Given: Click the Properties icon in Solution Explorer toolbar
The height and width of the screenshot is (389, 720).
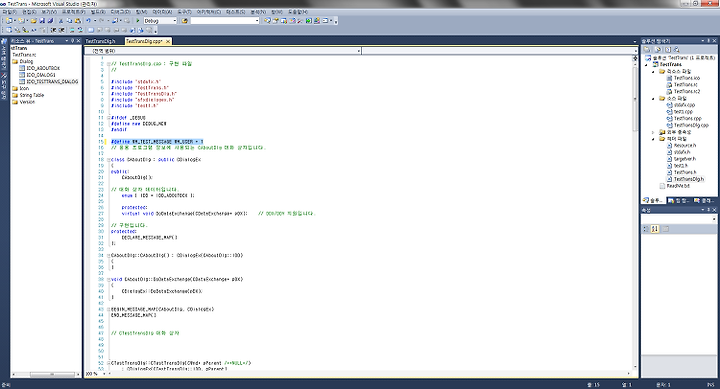Looking at the screenshot, I should [x=647, y=50].
